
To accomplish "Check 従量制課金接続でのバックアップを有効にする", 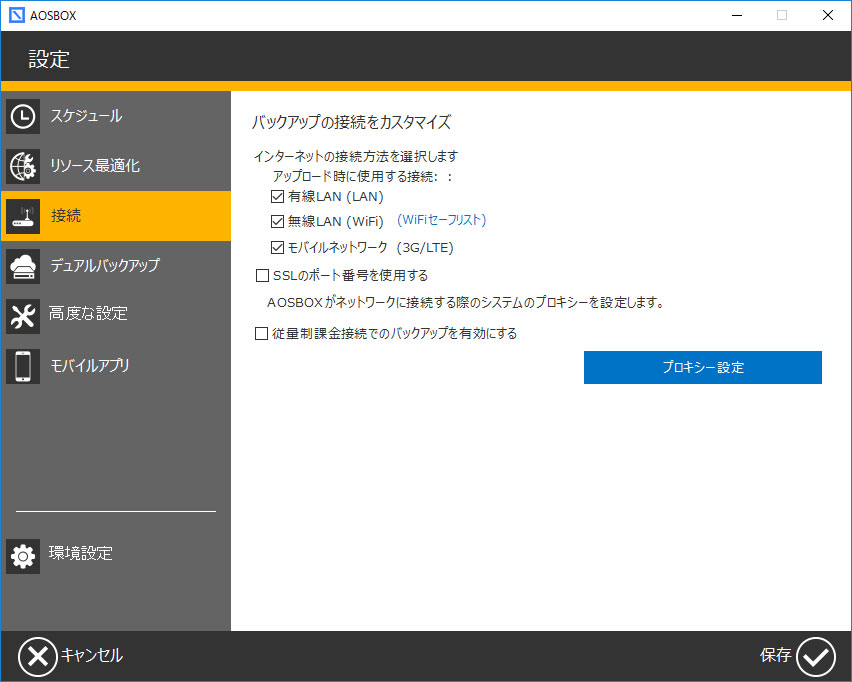I will click(x=261, y=333).
